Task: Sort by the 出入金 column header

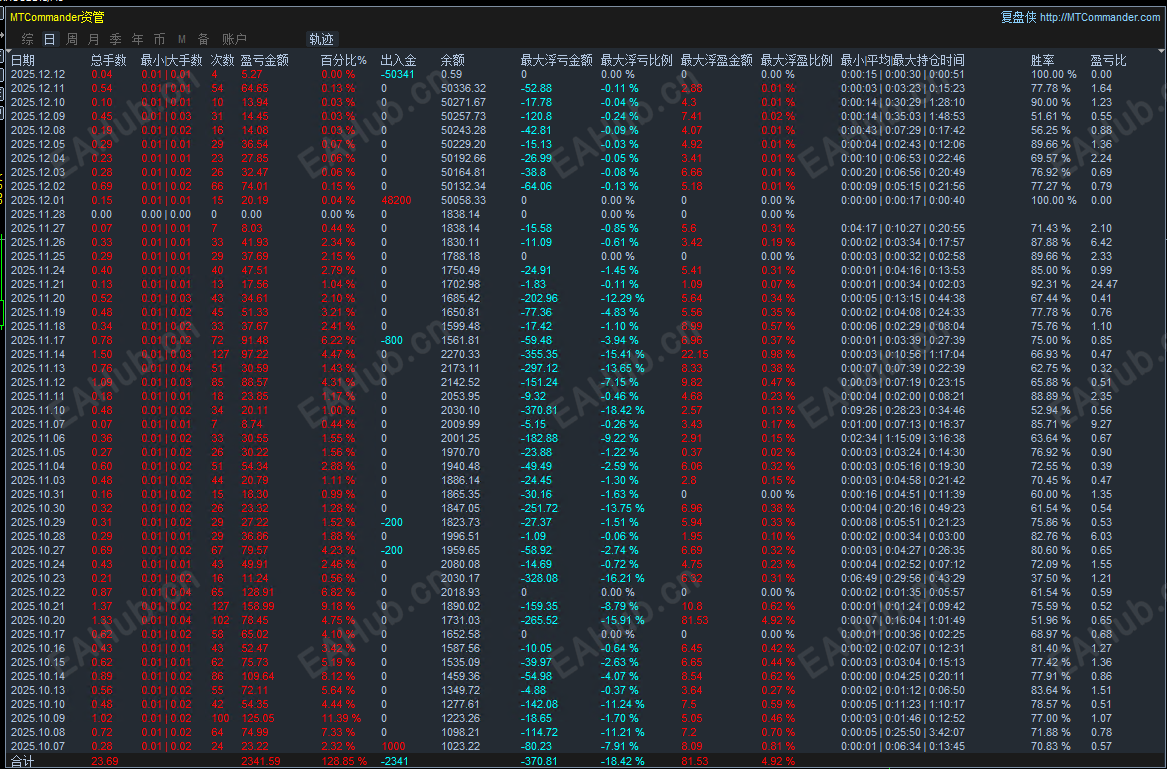Action: pyautogui.click(x=398, y=60)
